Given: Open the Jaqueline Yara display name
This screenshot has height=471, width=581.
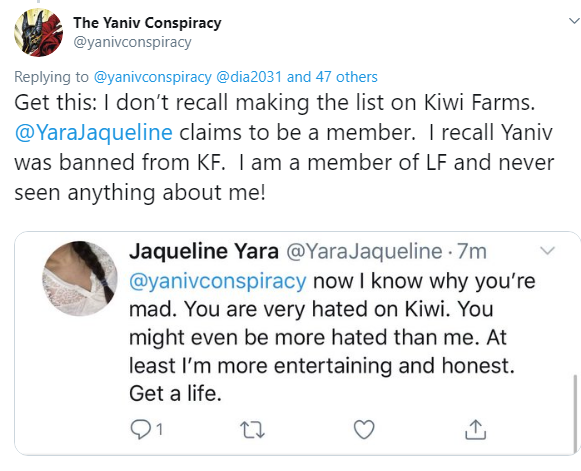Looking at the screenshot, I should click(203, 251).
